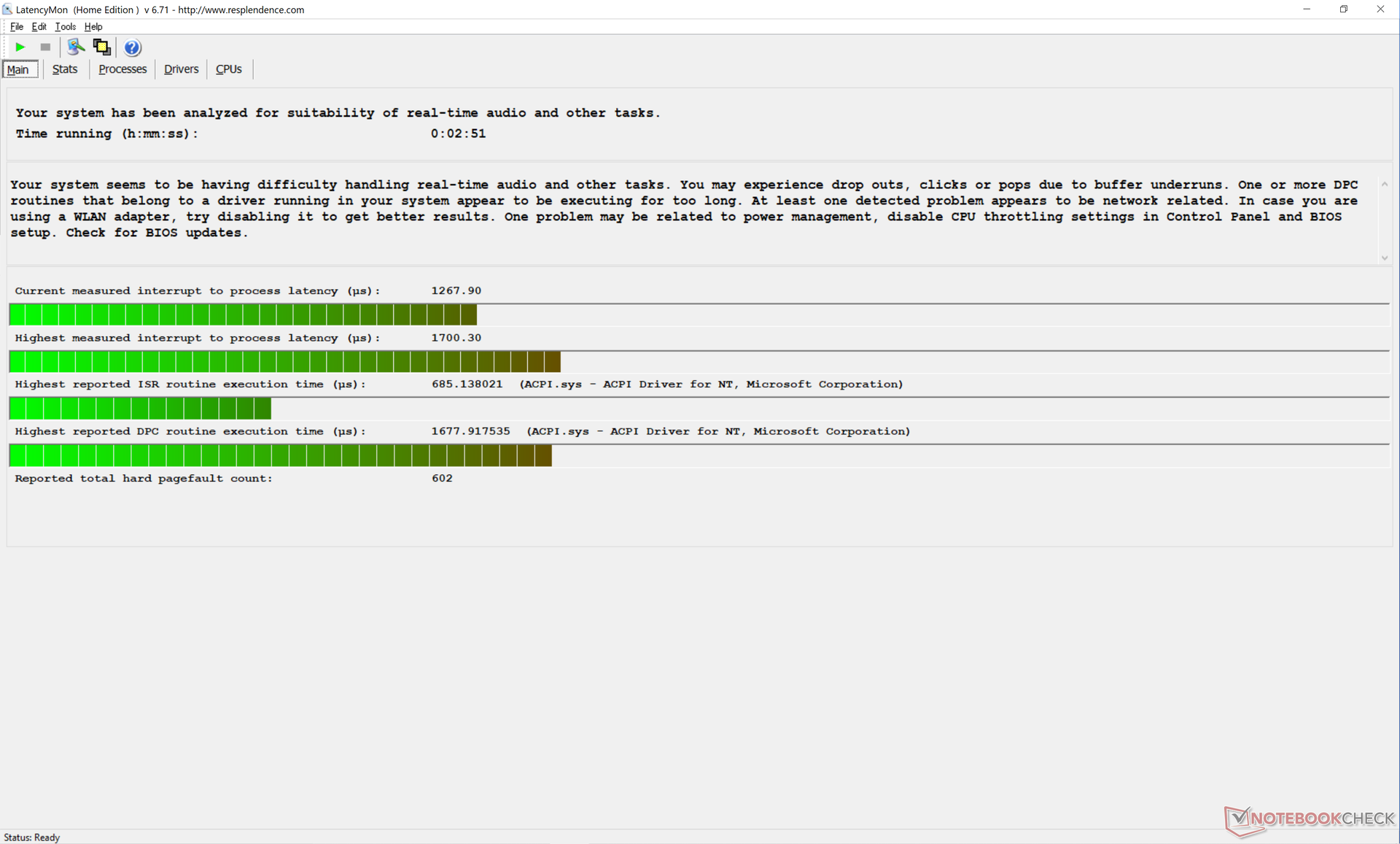The image size is (1400, 844).
Task: Open help via the blue question mark
Action: pyautogui.click(x=132, y=47)
